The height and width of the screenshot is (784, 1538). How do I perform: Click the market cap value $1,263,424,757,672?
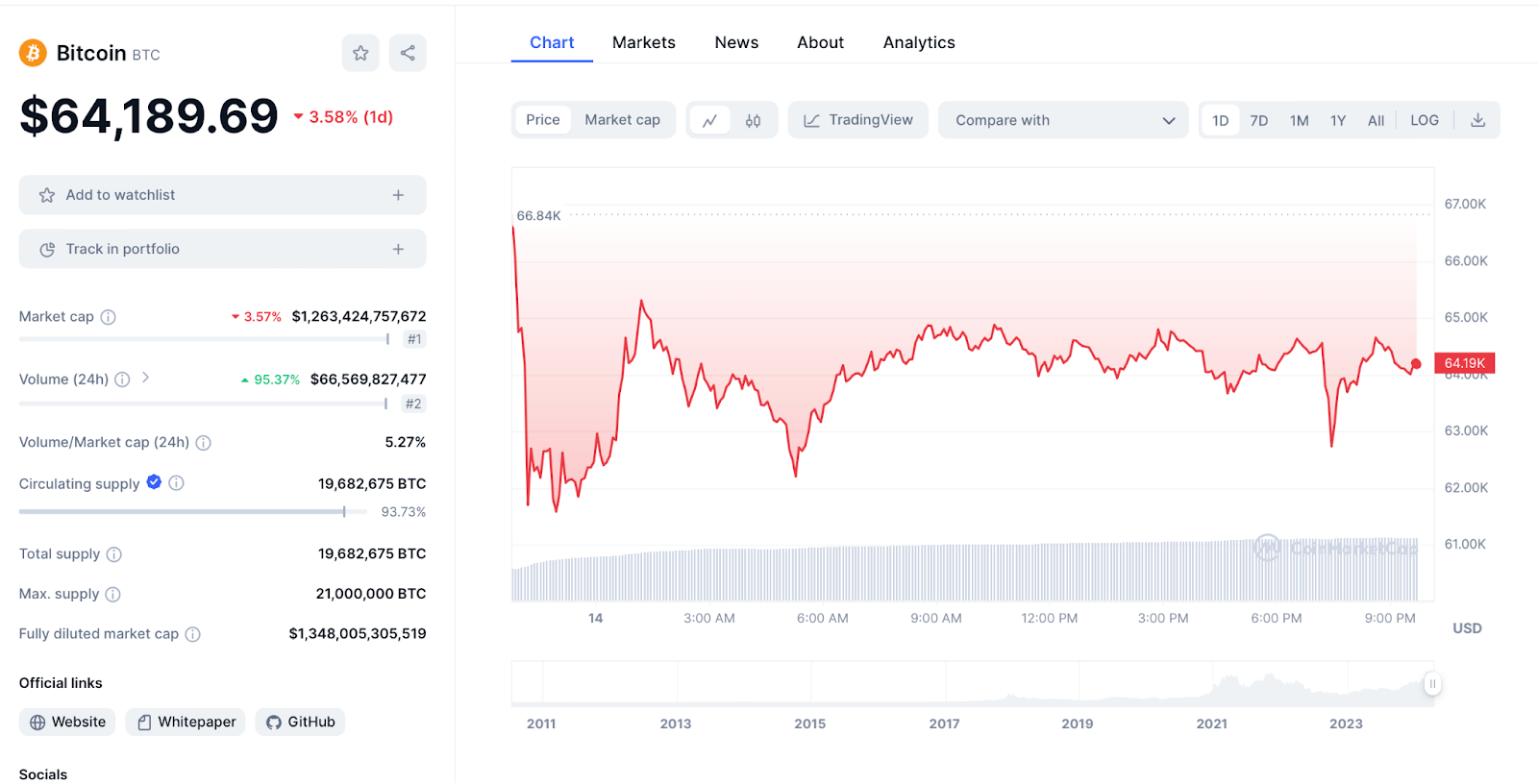tap(359, 316)
